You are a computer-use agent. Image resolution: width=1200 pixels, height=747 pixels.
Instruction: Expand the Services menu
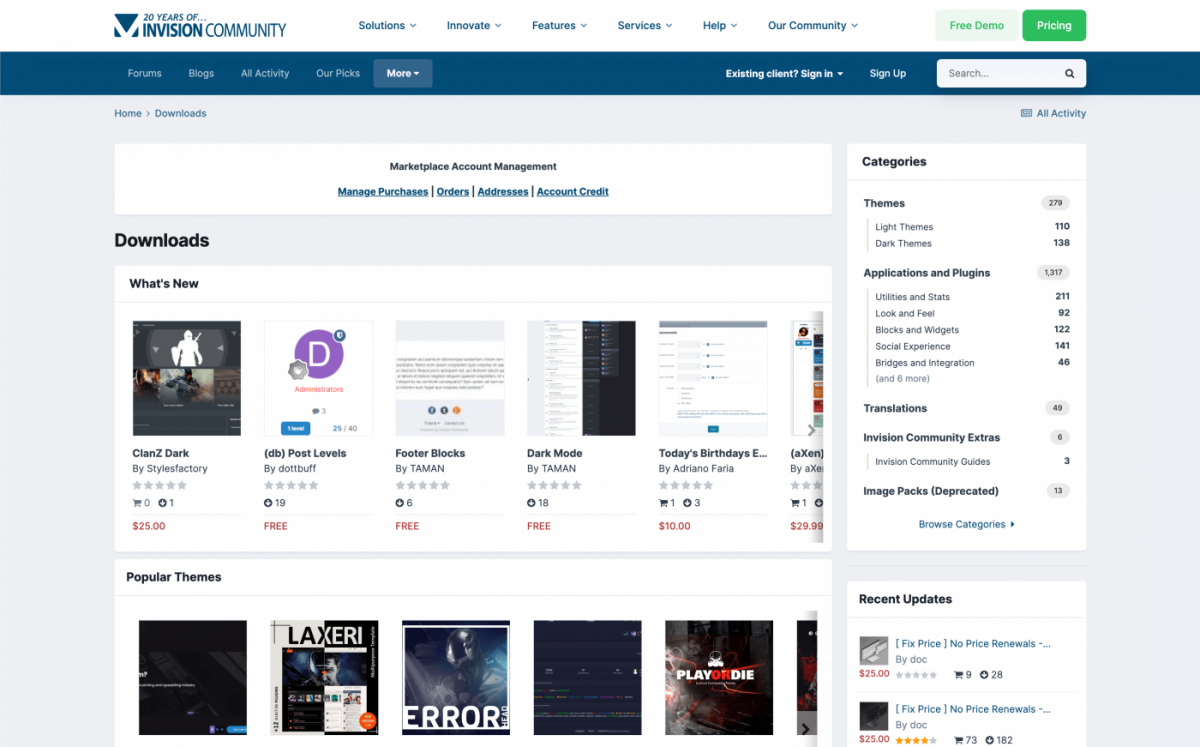coord(645,26)
